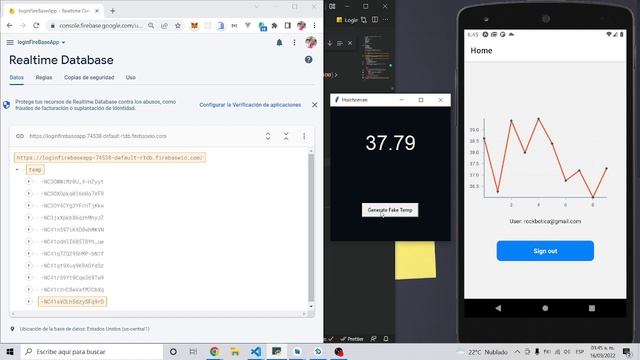The image size is (640, 360).
Task: Expand the first child node under temp
Action: (29, 182)
